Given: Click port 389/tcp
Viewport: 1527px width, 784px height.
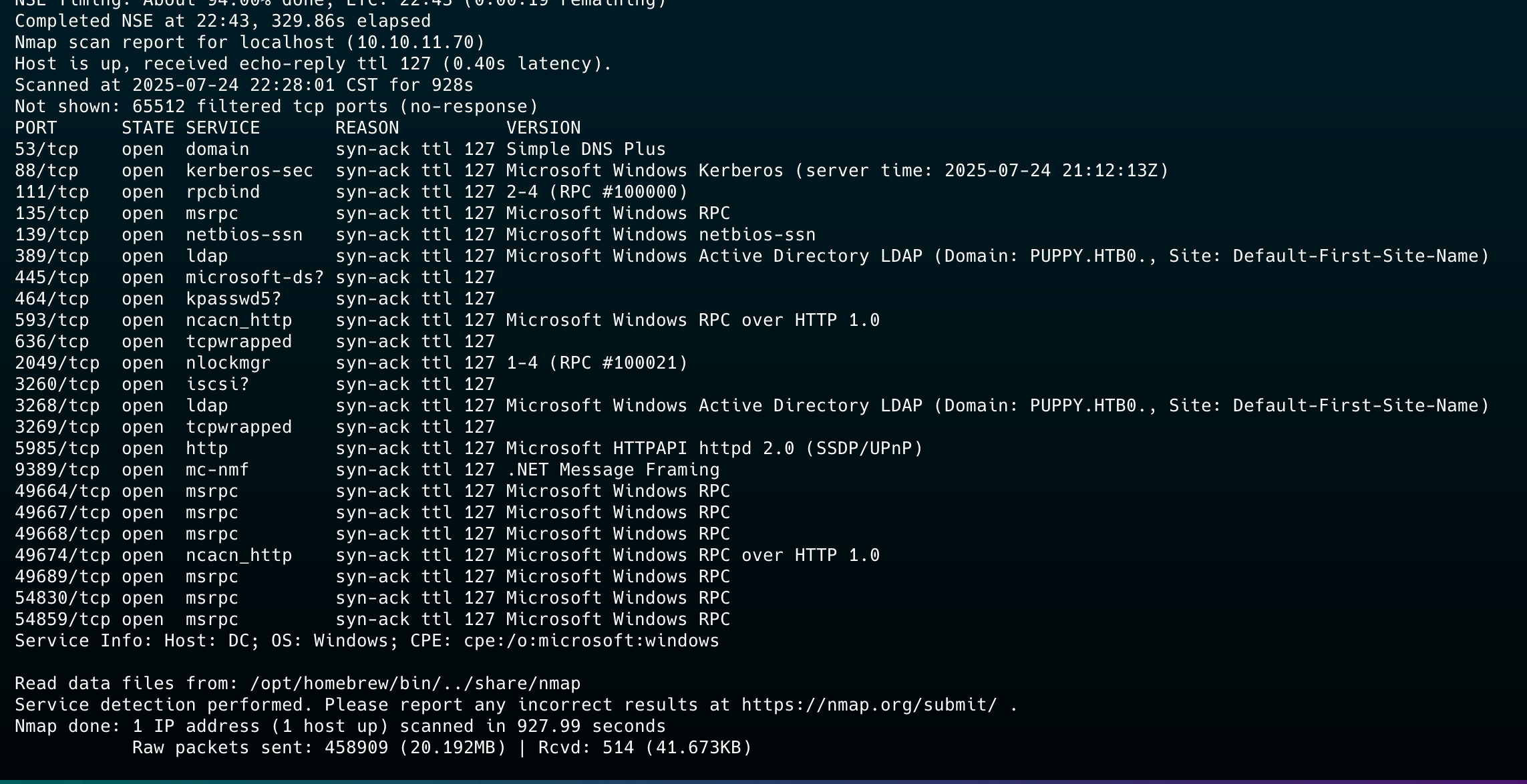Looking at the screenshot, I should click(52, 256).
